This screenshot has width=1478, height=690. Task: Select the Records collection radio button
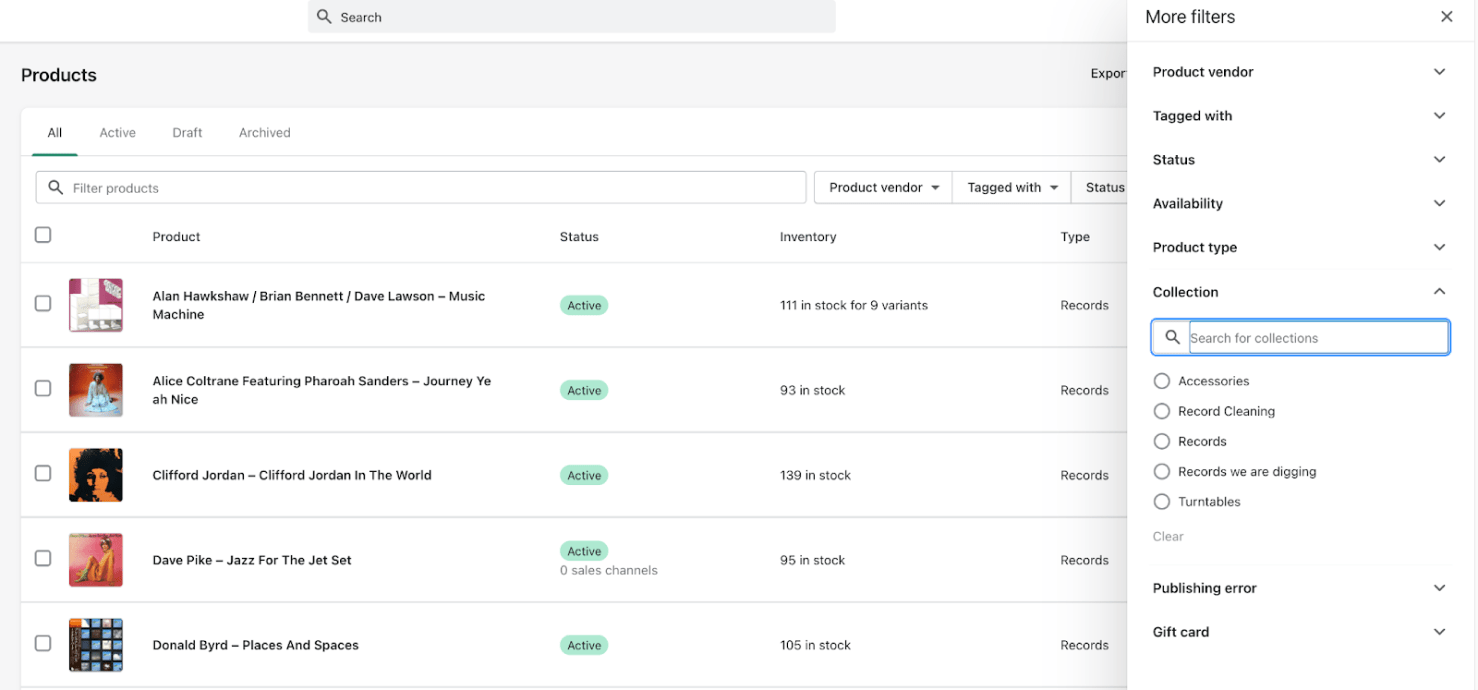point(1161,441)
